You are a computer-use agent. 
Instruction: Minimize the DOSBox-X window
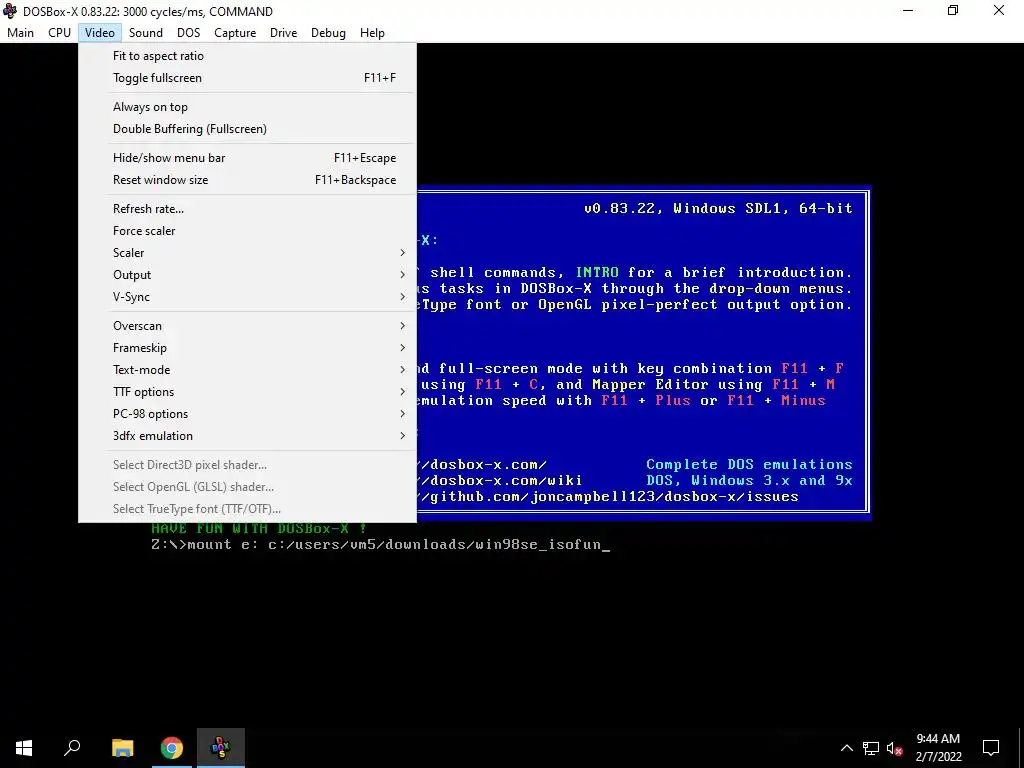908,10
